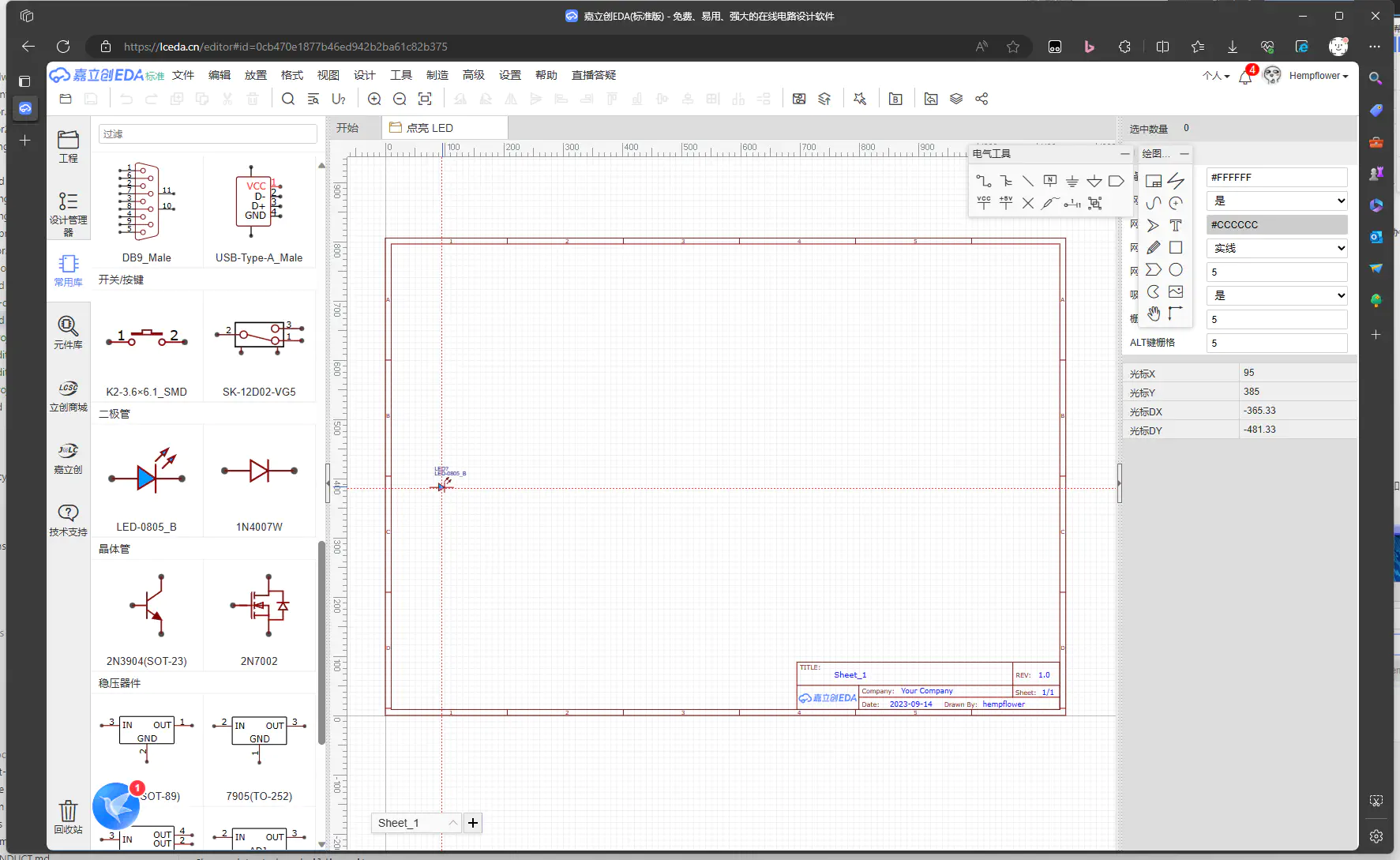This screenshot has width=1400, height=860.
Task: Switch to the 开始 tab
Action: (347, 128)
